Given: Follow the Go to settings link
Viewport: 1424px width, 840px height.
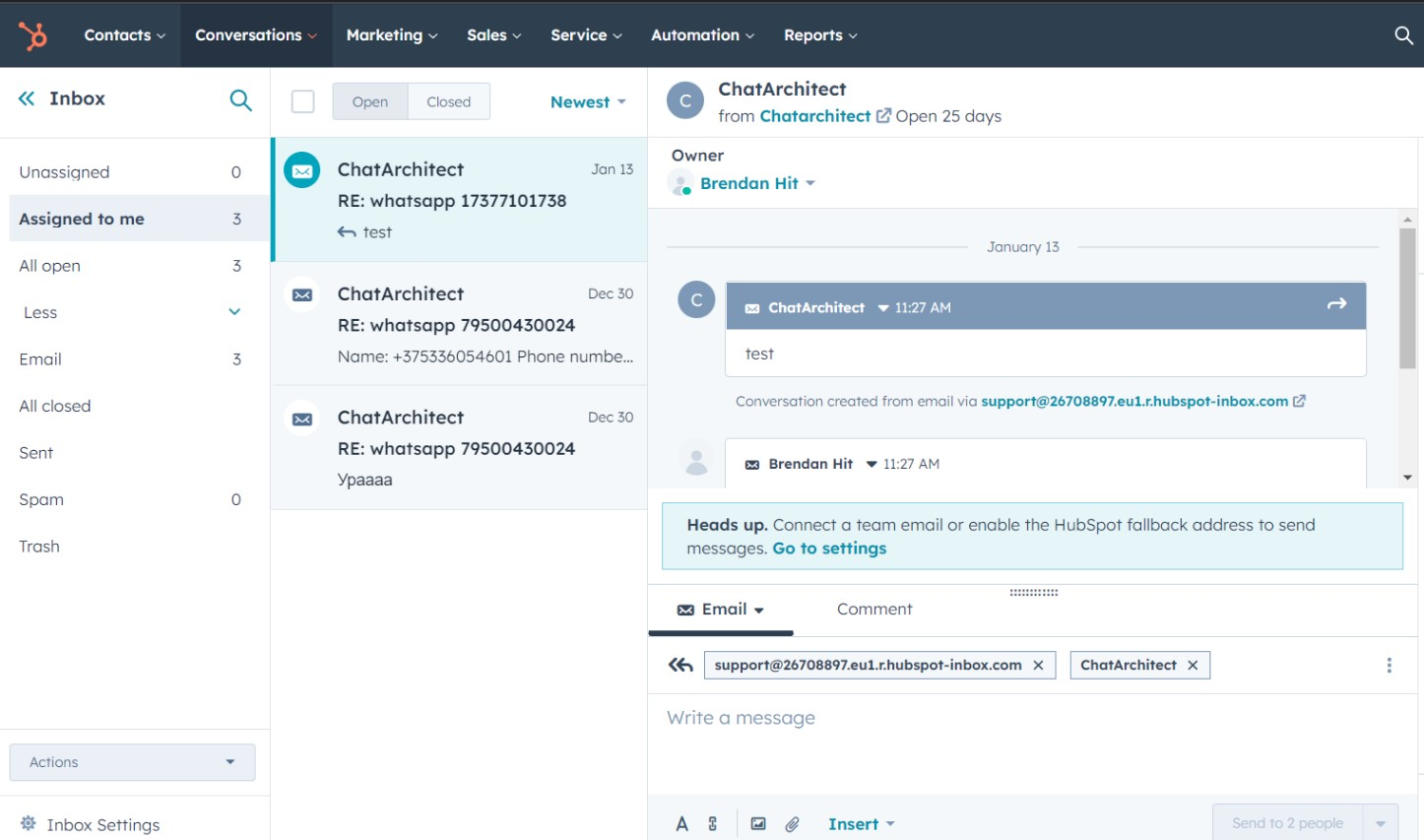Looking at the screenshot, I should click(829, 549).
